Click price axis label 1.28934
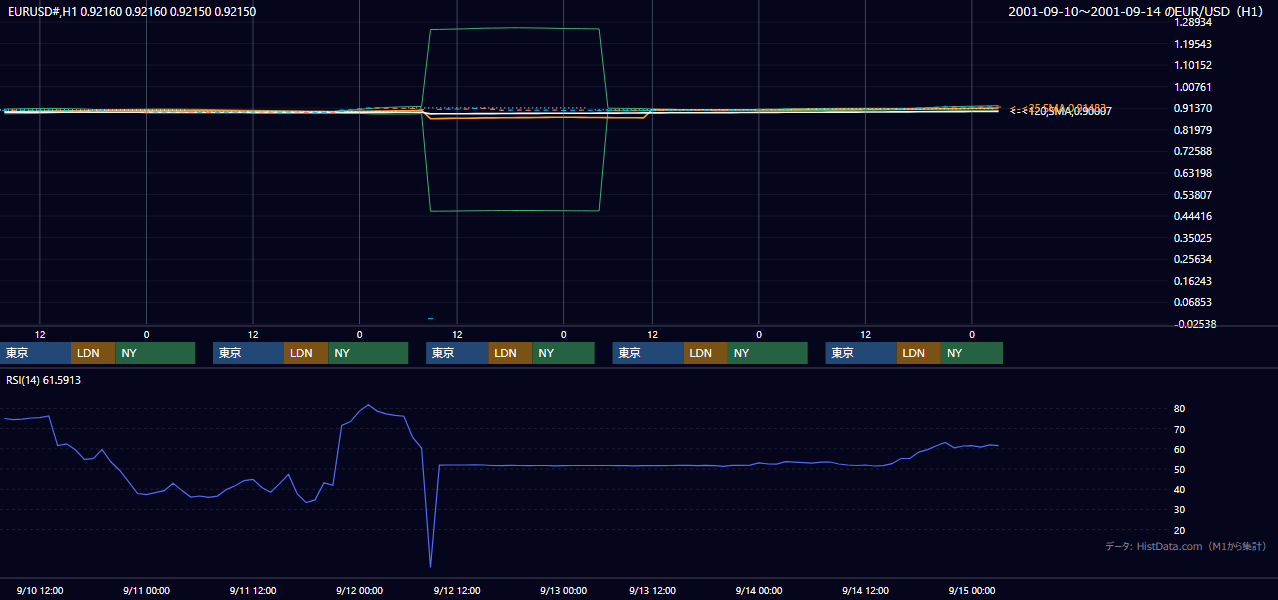 (1193, 22)
